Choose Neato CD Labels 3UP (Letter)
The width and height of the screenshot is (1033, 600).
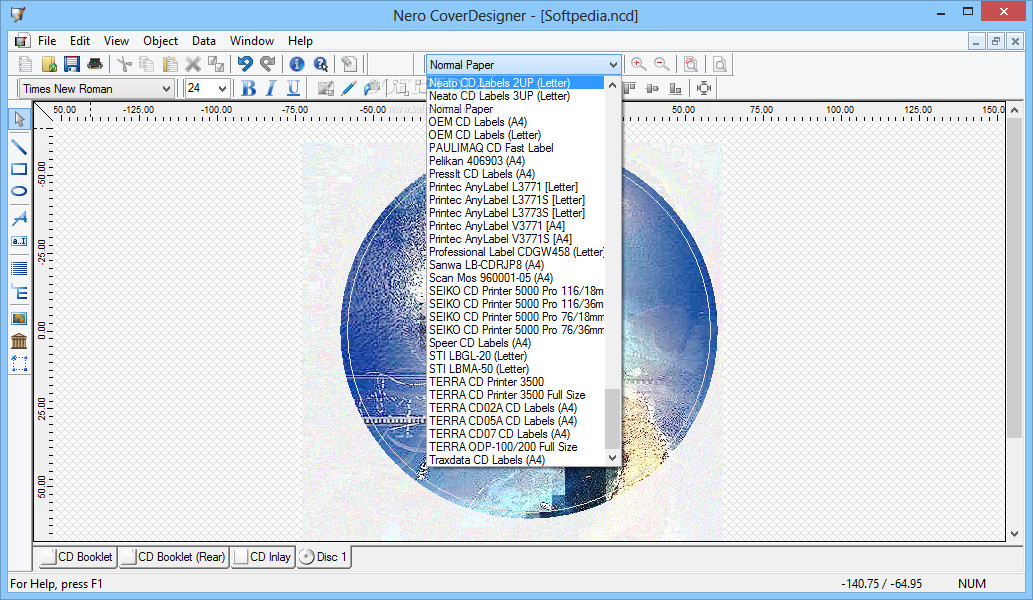click(x=515, y=96)
